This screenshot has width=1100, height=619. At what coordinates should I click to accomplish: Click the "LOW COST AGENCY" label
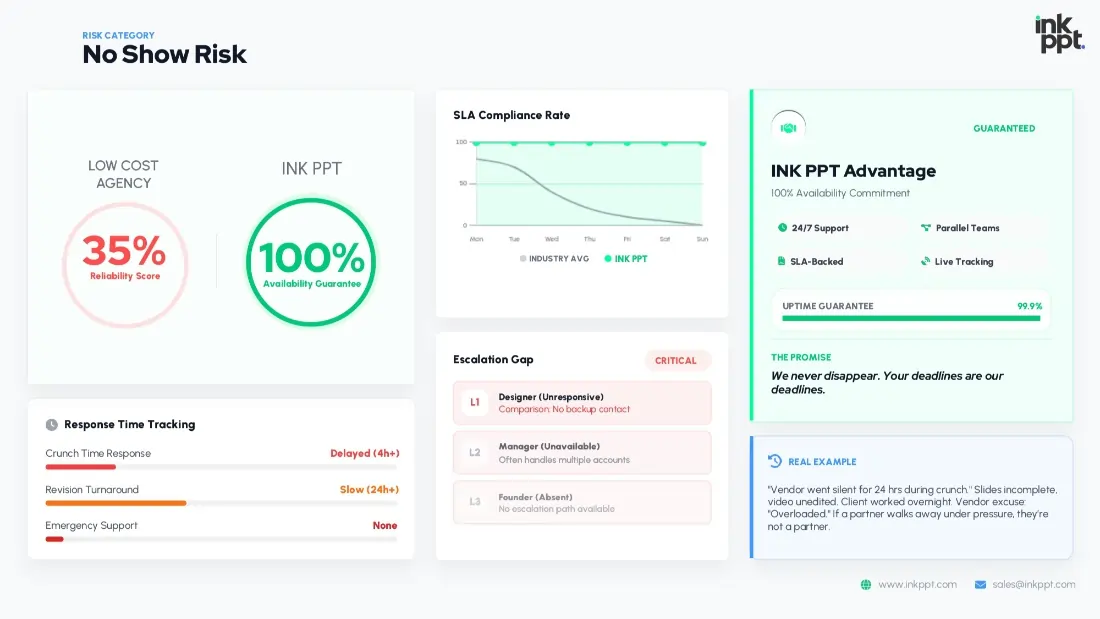click(x=123, y=174)
